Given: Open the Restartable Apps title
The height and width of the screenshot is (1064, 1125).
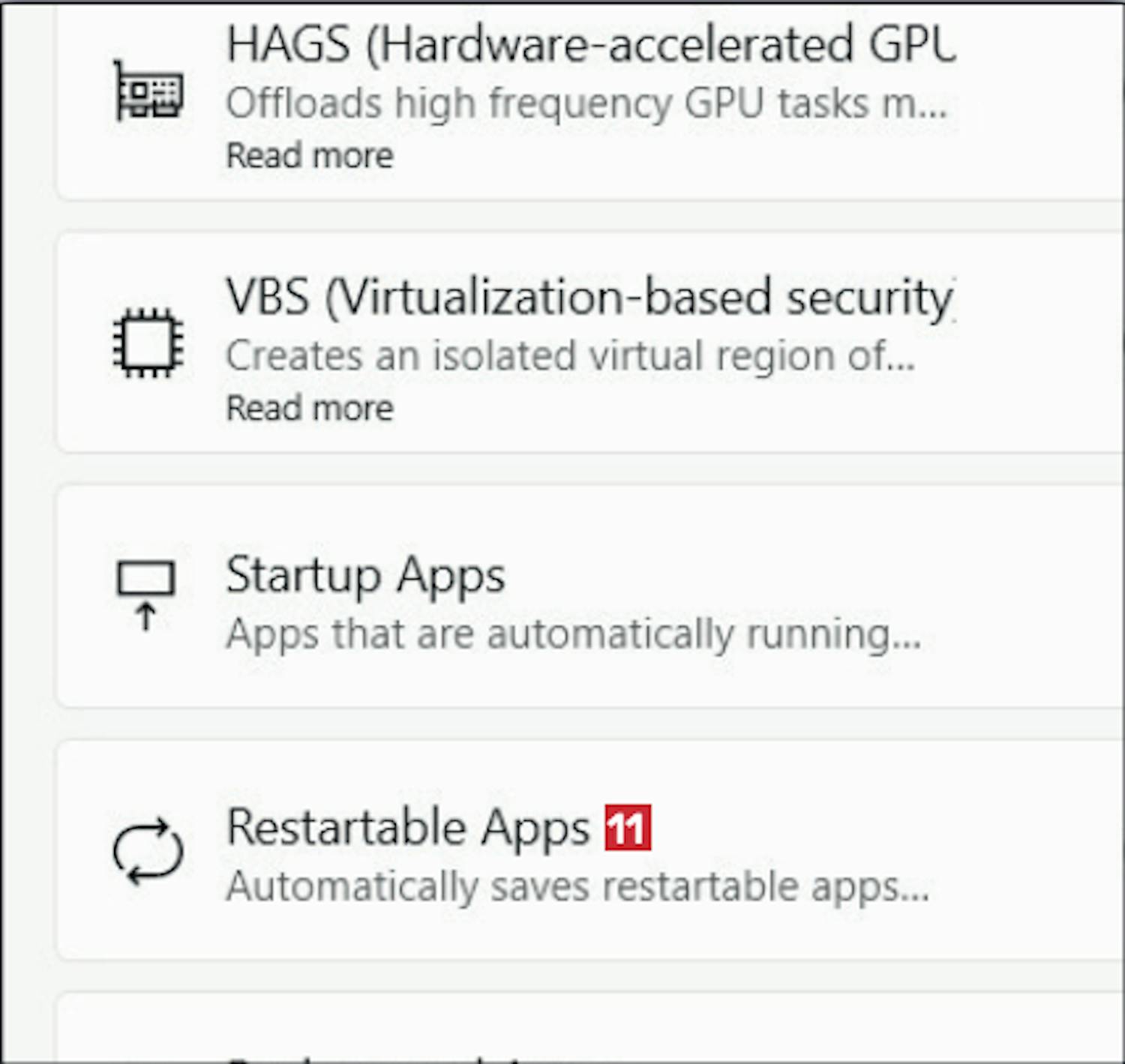Looking at the screenshot, I should (408, 828).
